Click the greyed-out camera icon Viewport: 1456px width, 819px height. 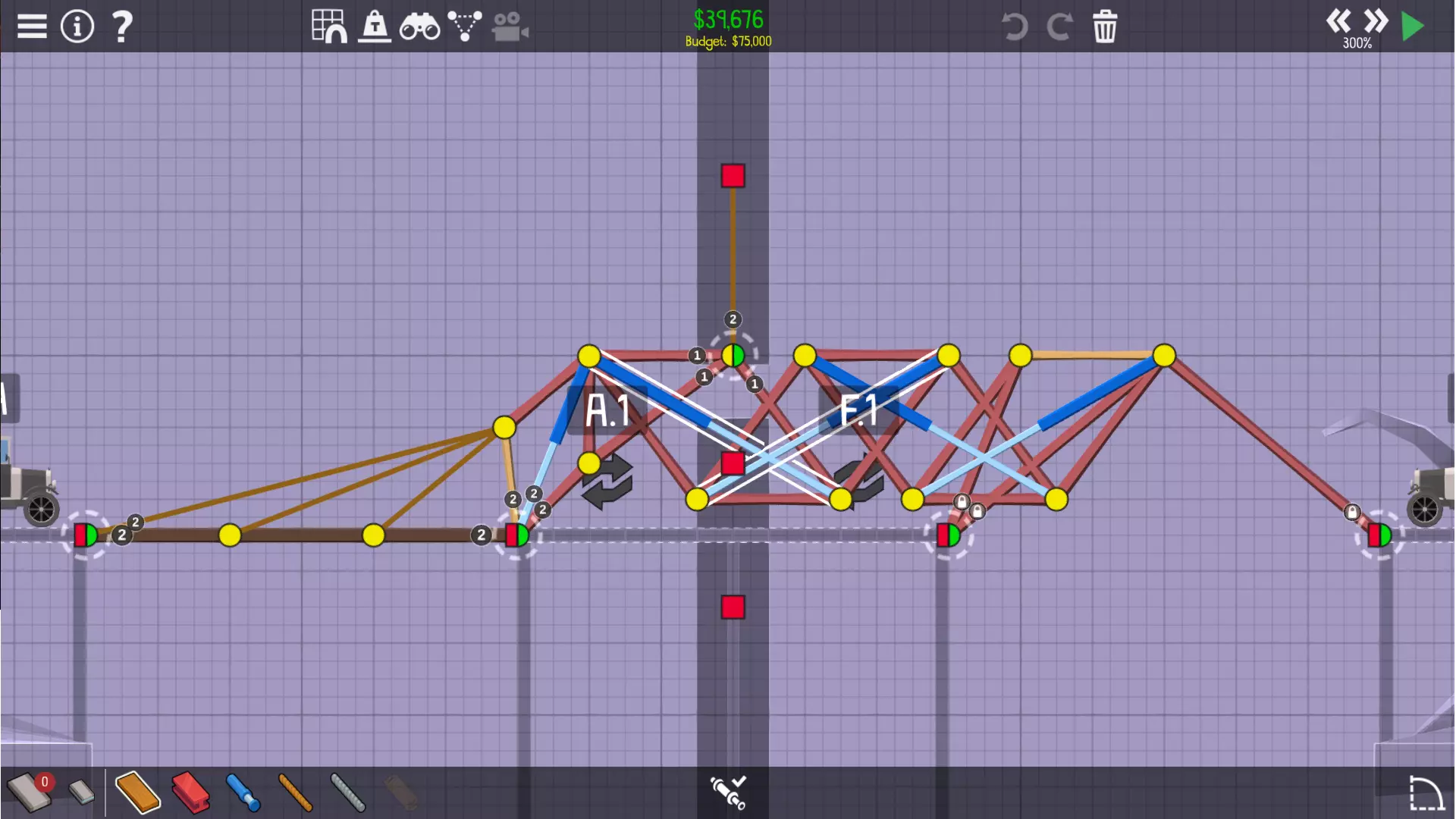510,28
